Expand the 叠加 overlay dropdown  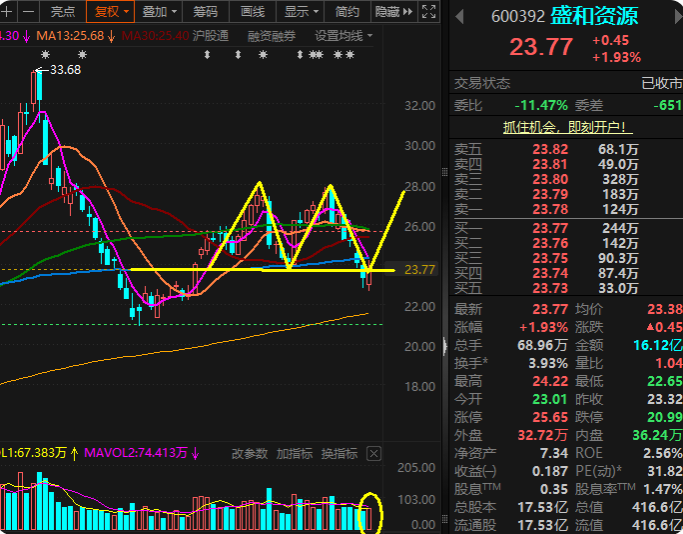point(159,11)
